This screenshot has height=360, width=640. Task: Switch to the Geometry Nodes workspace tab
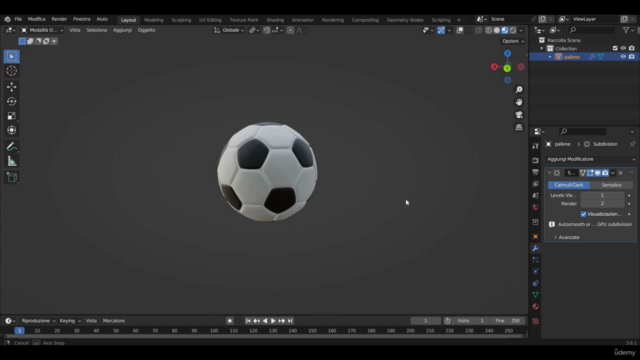(x=405, y=20)
